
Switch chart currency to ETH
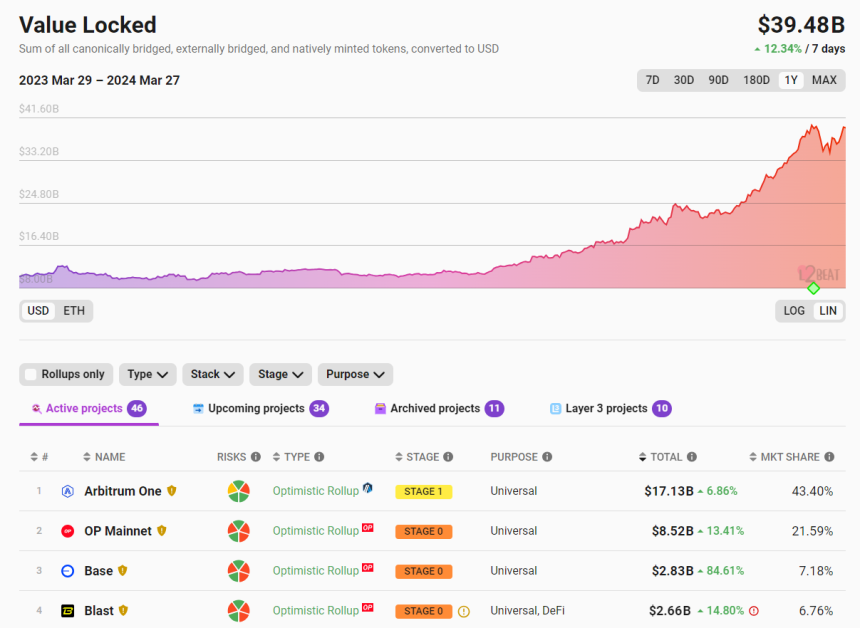coord(74,311)
